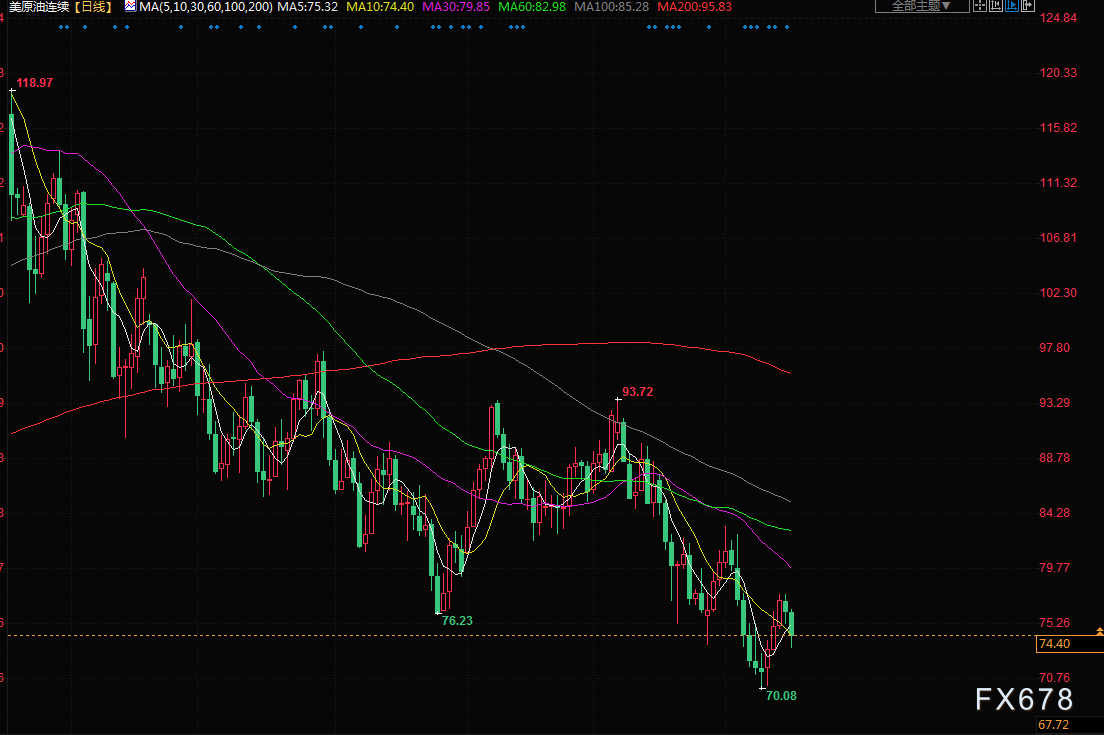This screenshot has height=735, width=1104.
Task: Open the 全部主题 dropdown
Action: click(x=921, y=6)
